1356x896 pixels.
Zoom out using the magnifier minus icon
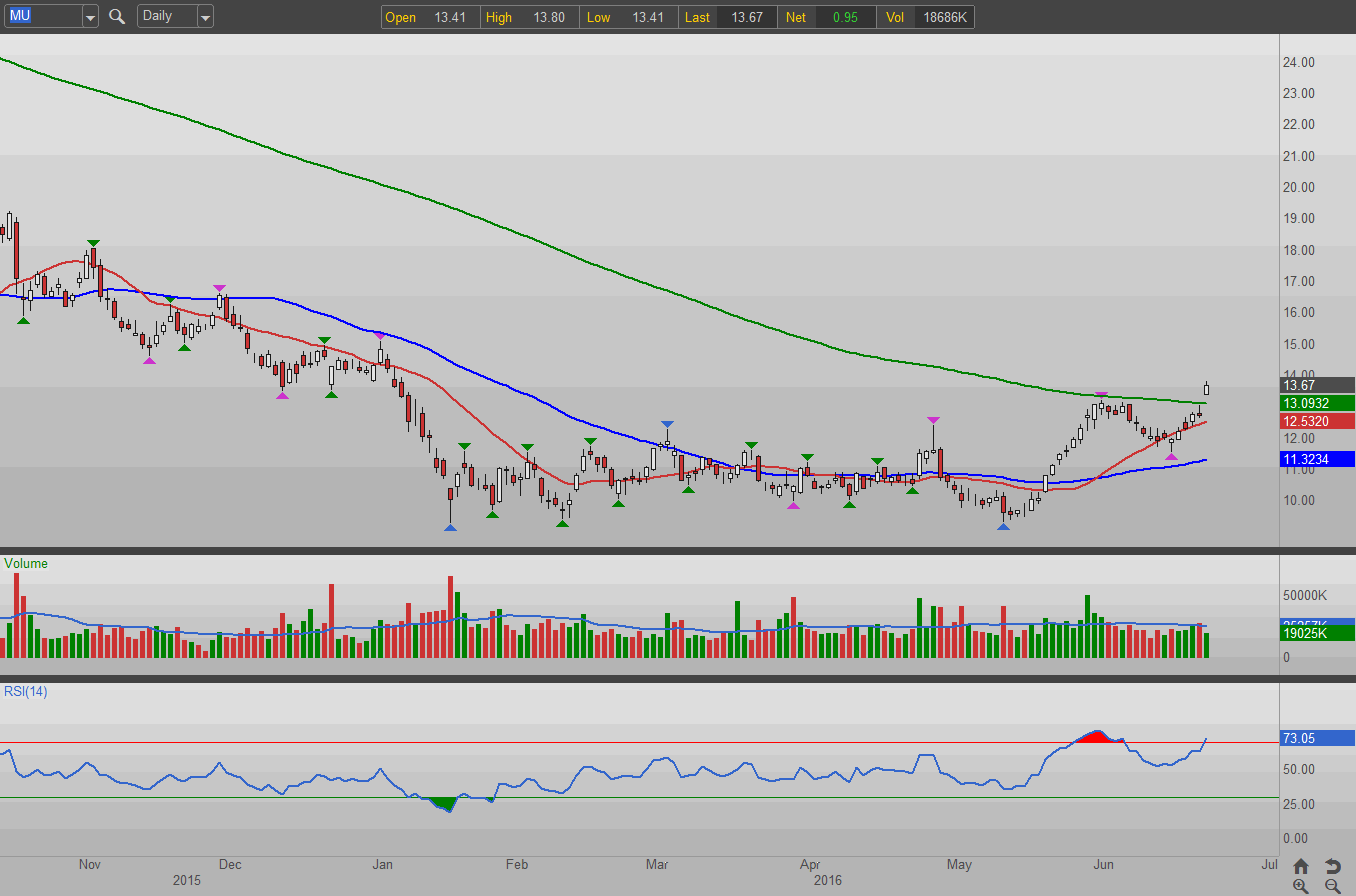pyautogui.click(x=1332, y=886)
